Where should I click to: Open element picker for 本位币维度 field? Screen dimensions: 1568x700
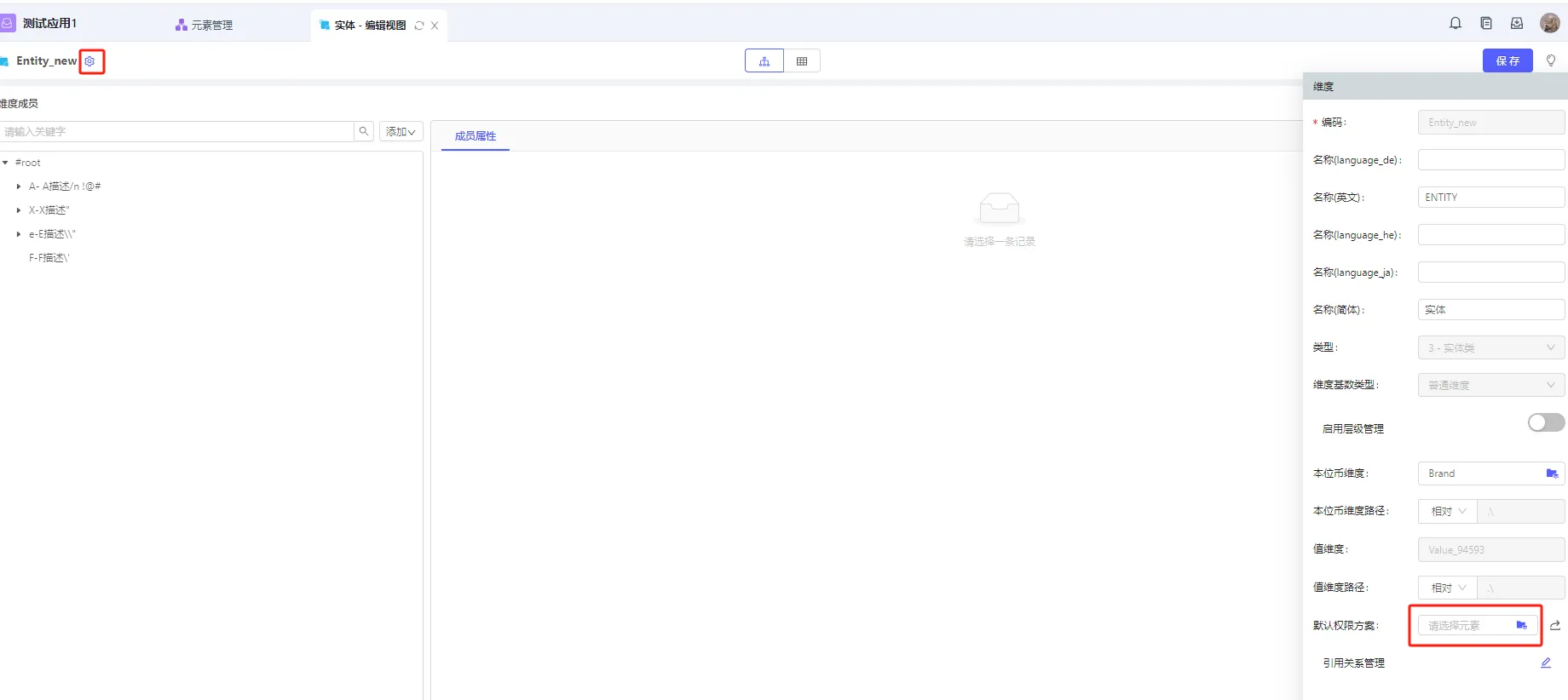click(1552, 473)
